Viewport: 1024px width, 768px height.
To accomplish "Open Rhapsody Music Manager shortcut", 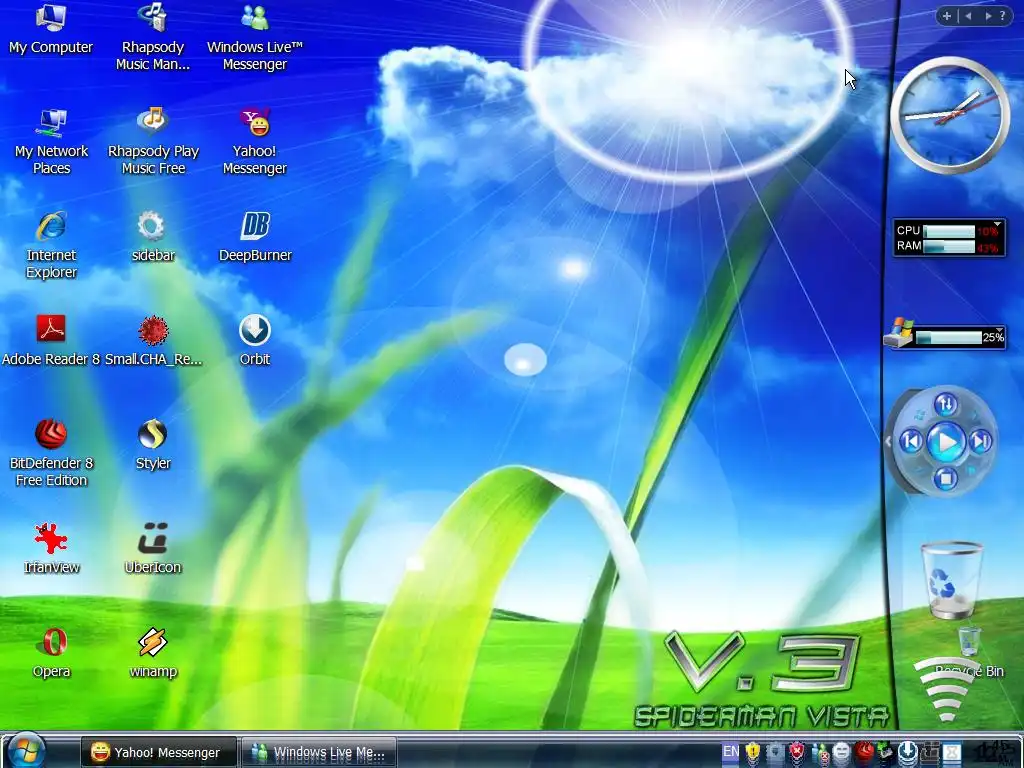I will coord(153,37).
